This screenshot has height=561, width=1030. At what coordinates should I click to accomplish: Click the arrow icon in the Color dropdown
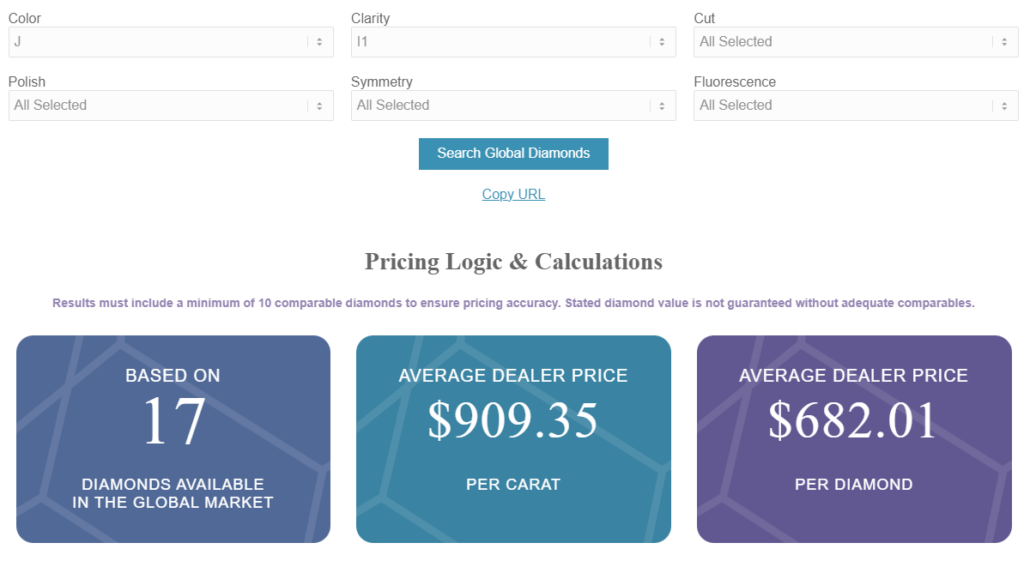click(319, 42)
